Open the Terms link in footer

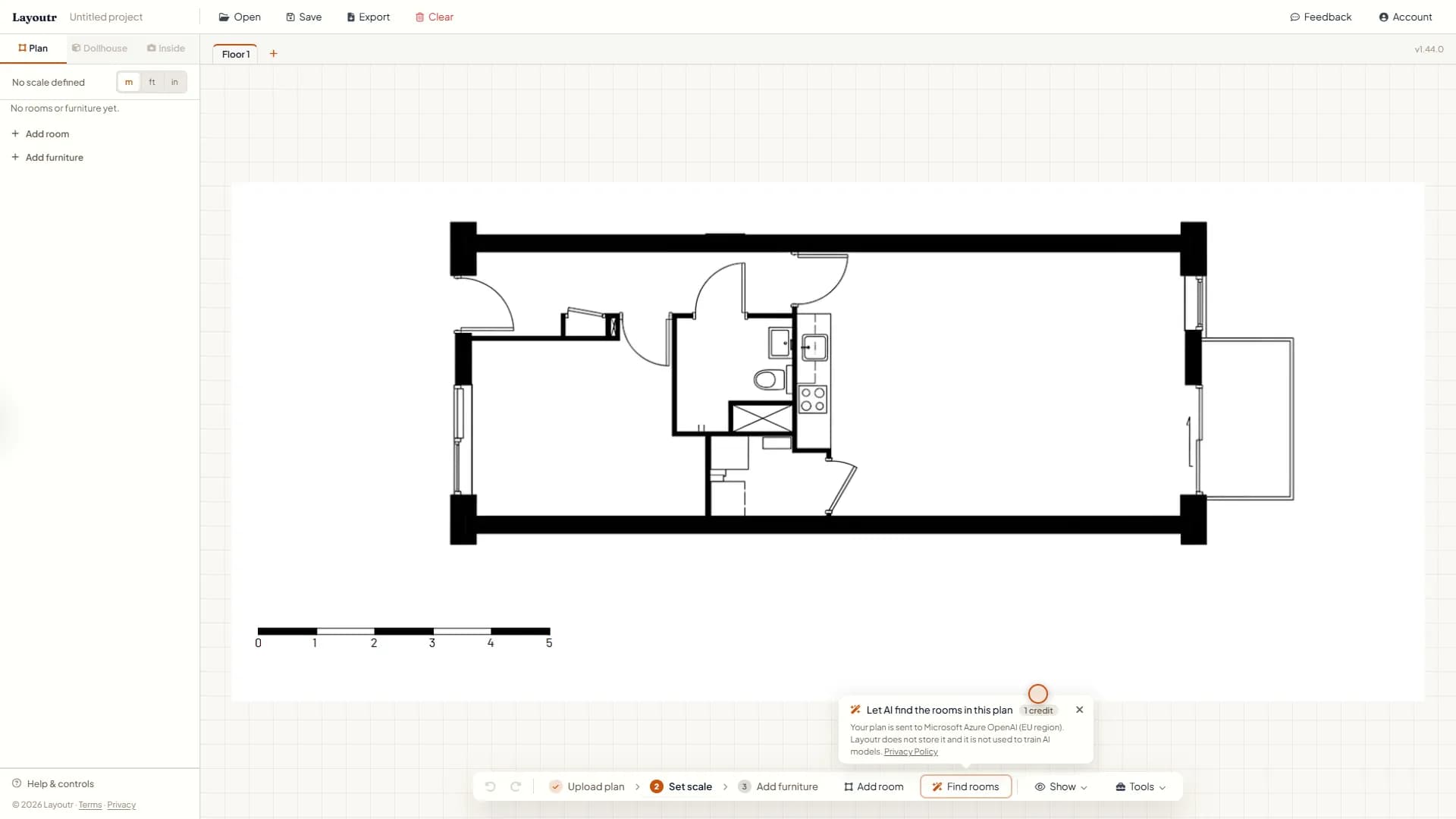click(90, 805)
